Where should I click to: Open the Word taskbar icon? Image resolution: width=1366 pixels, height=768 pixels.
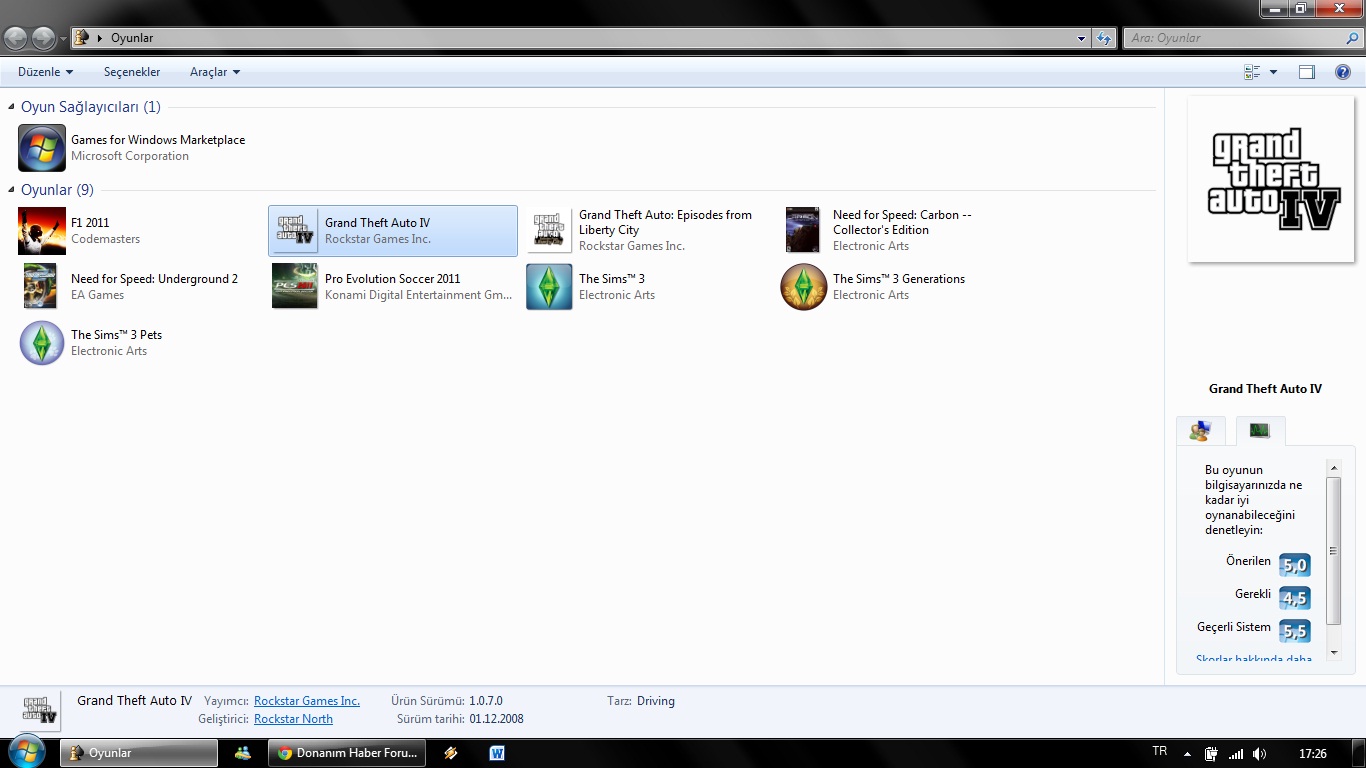point(497,753)
